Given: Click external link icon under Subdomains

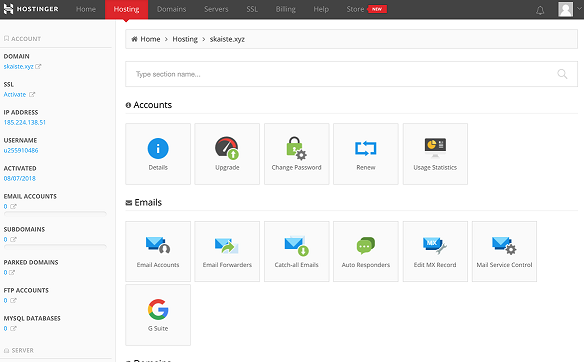Looking at the screenshot, I should point(13,239).
